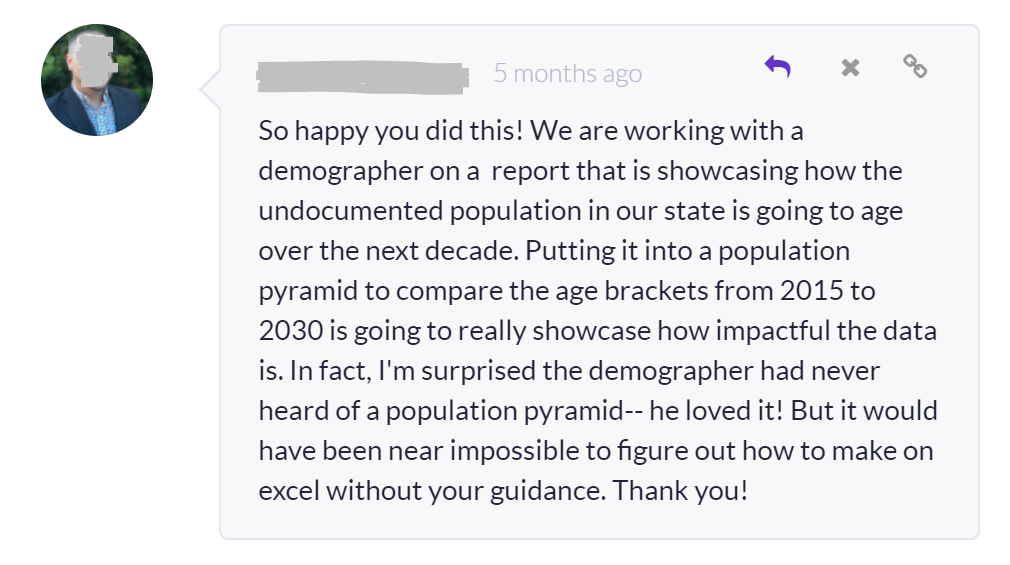Reply to this comment using the purple arrow

click(x=777, y=66)
